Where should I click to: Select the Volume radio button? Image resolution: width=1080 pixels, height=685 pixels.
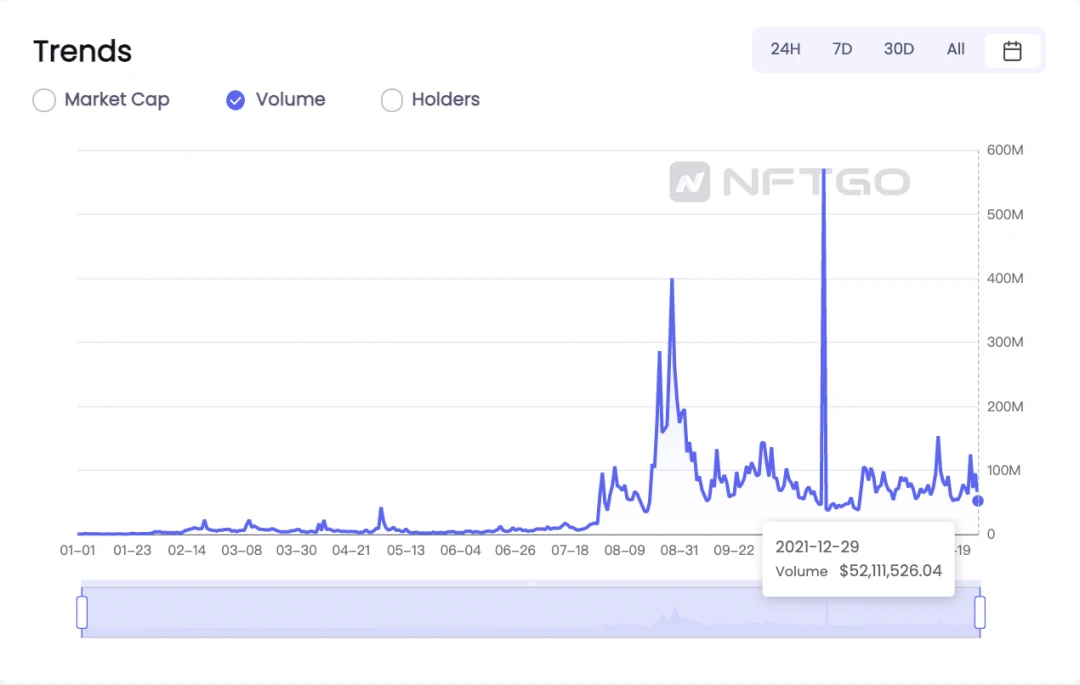tap(236, 100)
